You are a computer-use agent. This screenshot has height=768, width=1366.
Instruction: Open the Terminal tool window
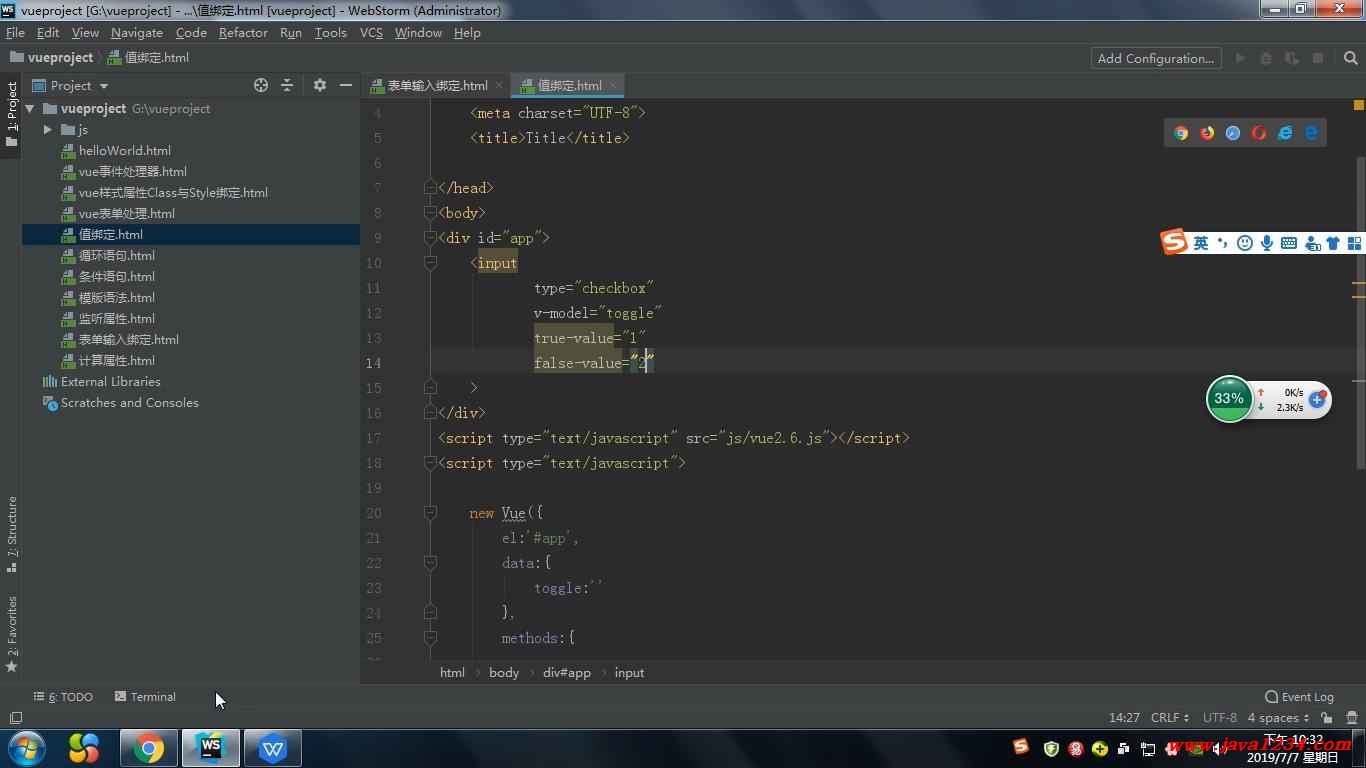[145, 697]
